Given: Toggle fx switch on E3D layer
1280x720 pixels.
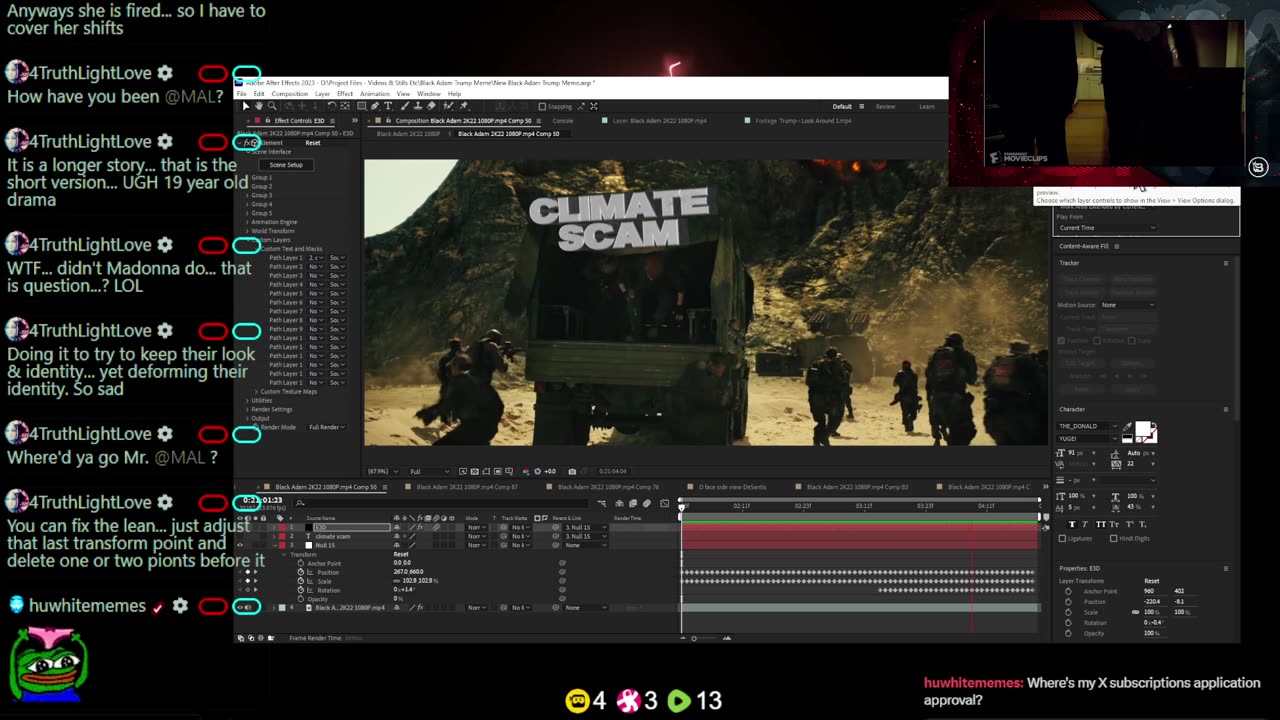Looking at the screenshot, I should pyautogui.click(x=420, y=527).
